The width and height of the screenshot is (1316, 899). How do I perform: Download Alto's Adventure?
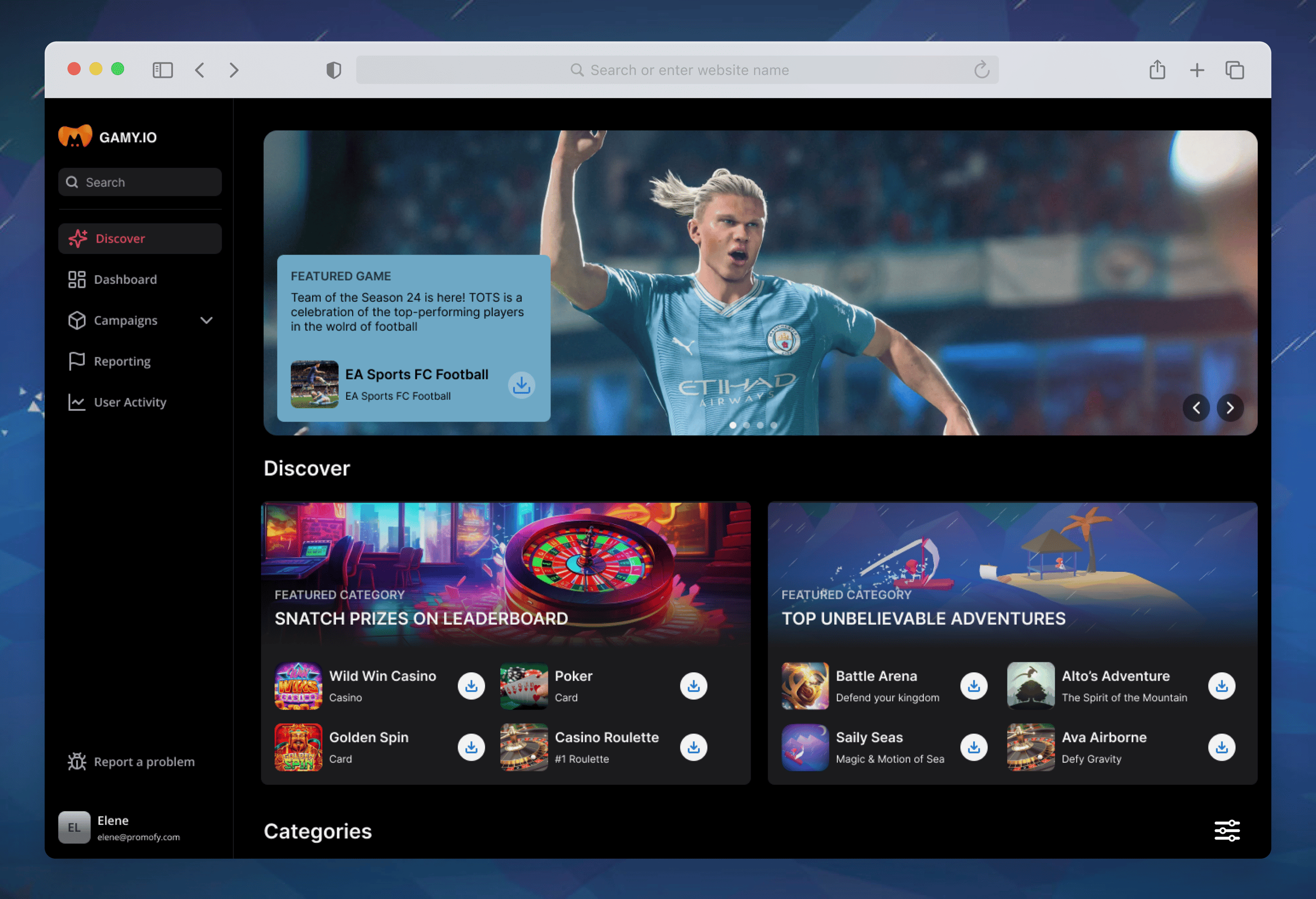[1222, 686]
